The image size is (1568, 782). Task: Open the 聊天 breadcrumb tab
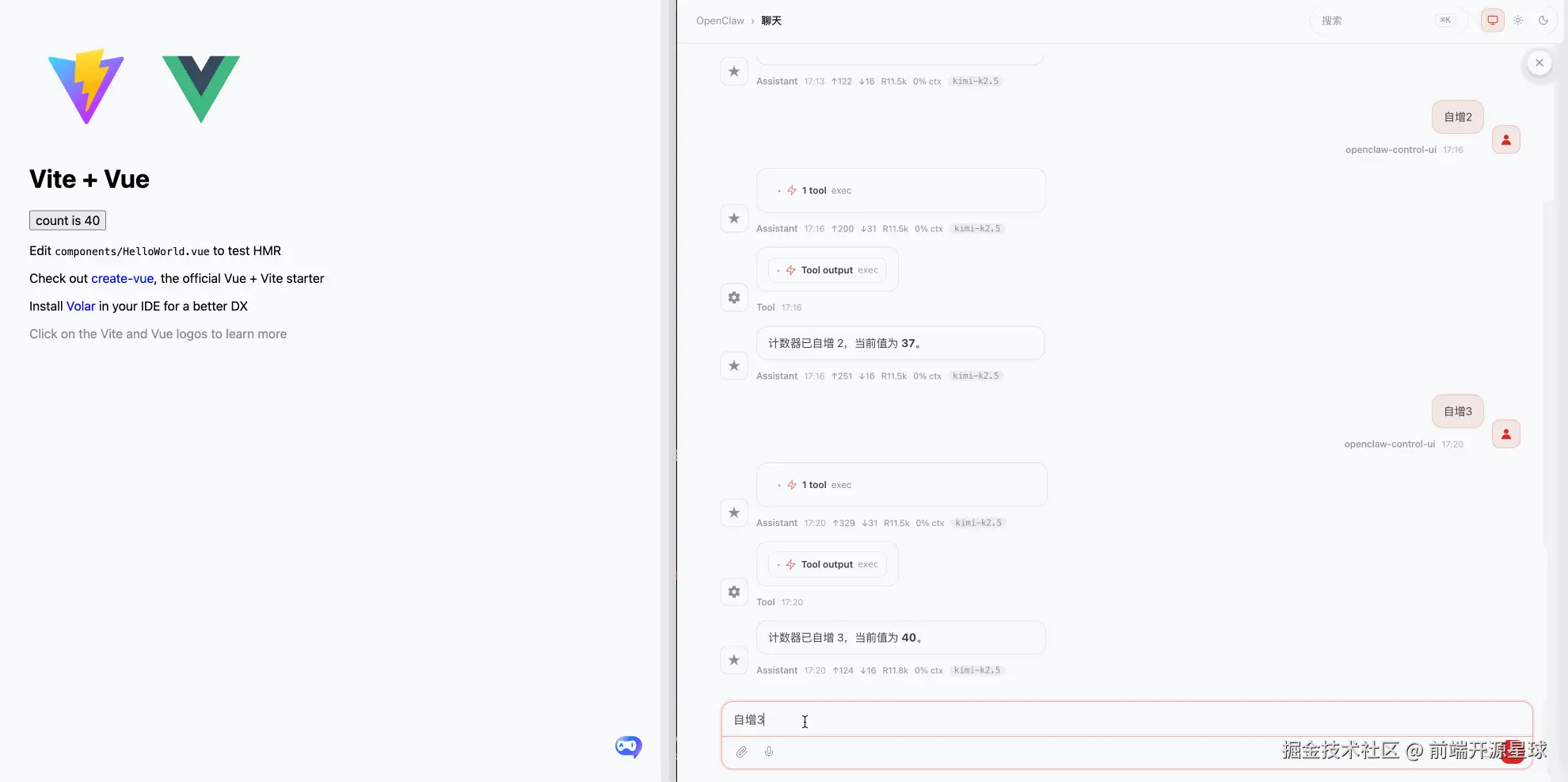click(x=771, y=20)
